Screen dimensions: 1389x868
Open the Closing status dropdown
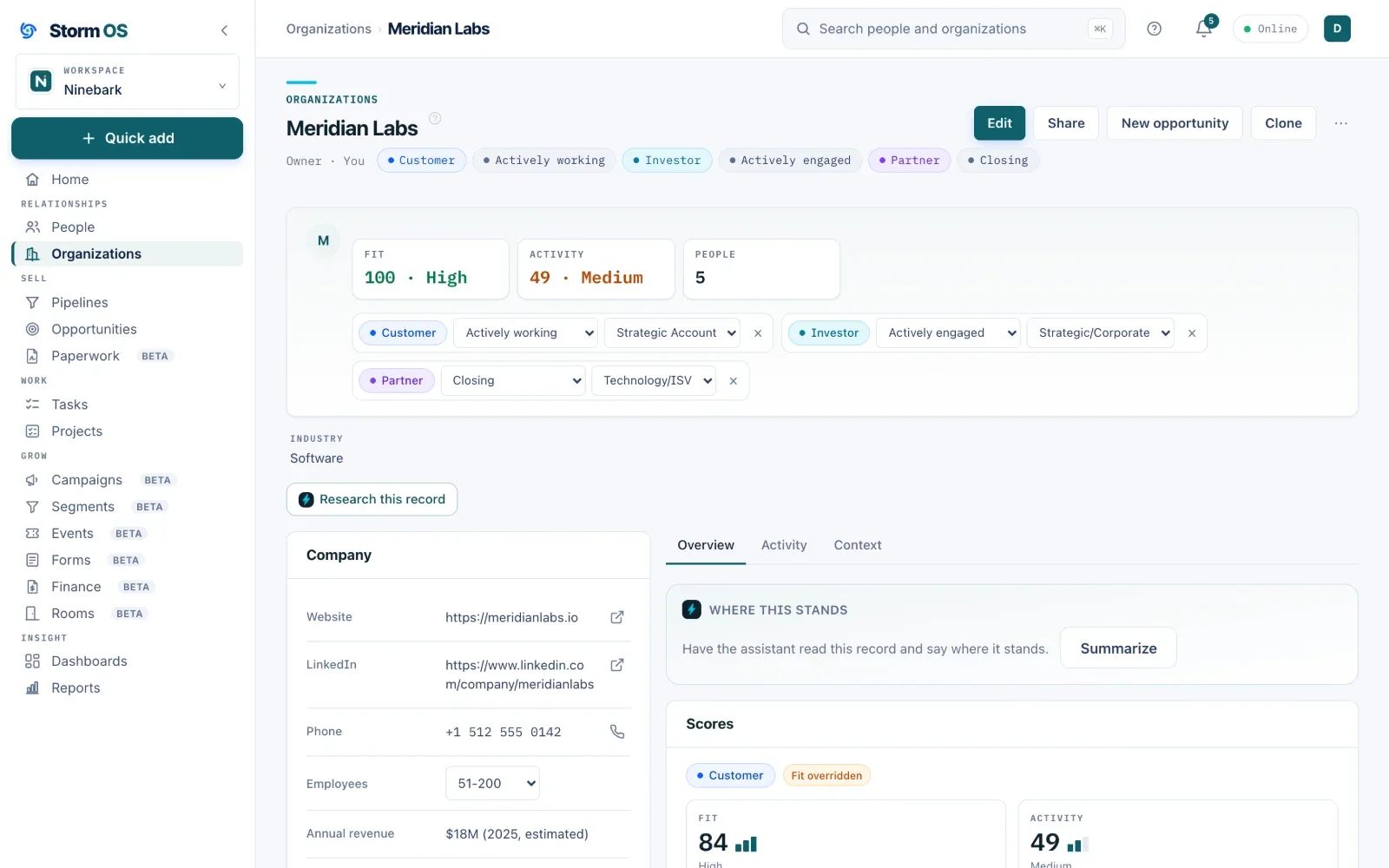tap(513, 381)
